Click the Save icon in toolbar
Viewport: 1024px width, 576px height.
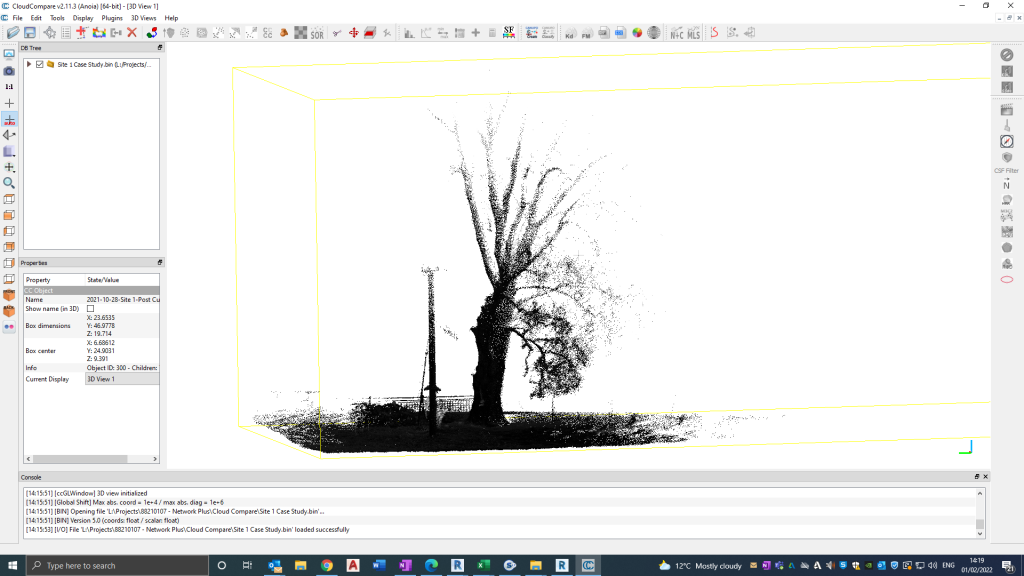30,33
